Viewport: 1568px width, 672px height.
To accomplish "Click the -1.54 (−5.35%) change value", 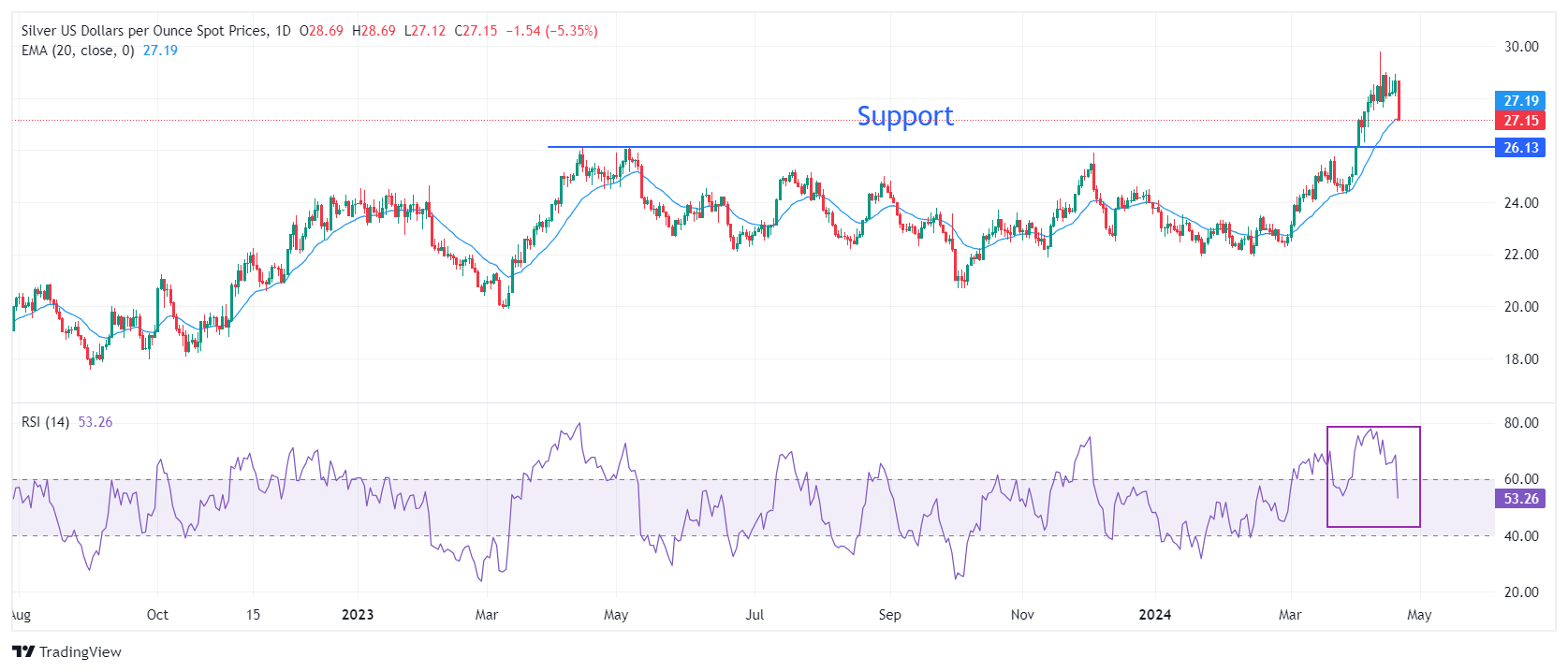I will coord(551,31).
